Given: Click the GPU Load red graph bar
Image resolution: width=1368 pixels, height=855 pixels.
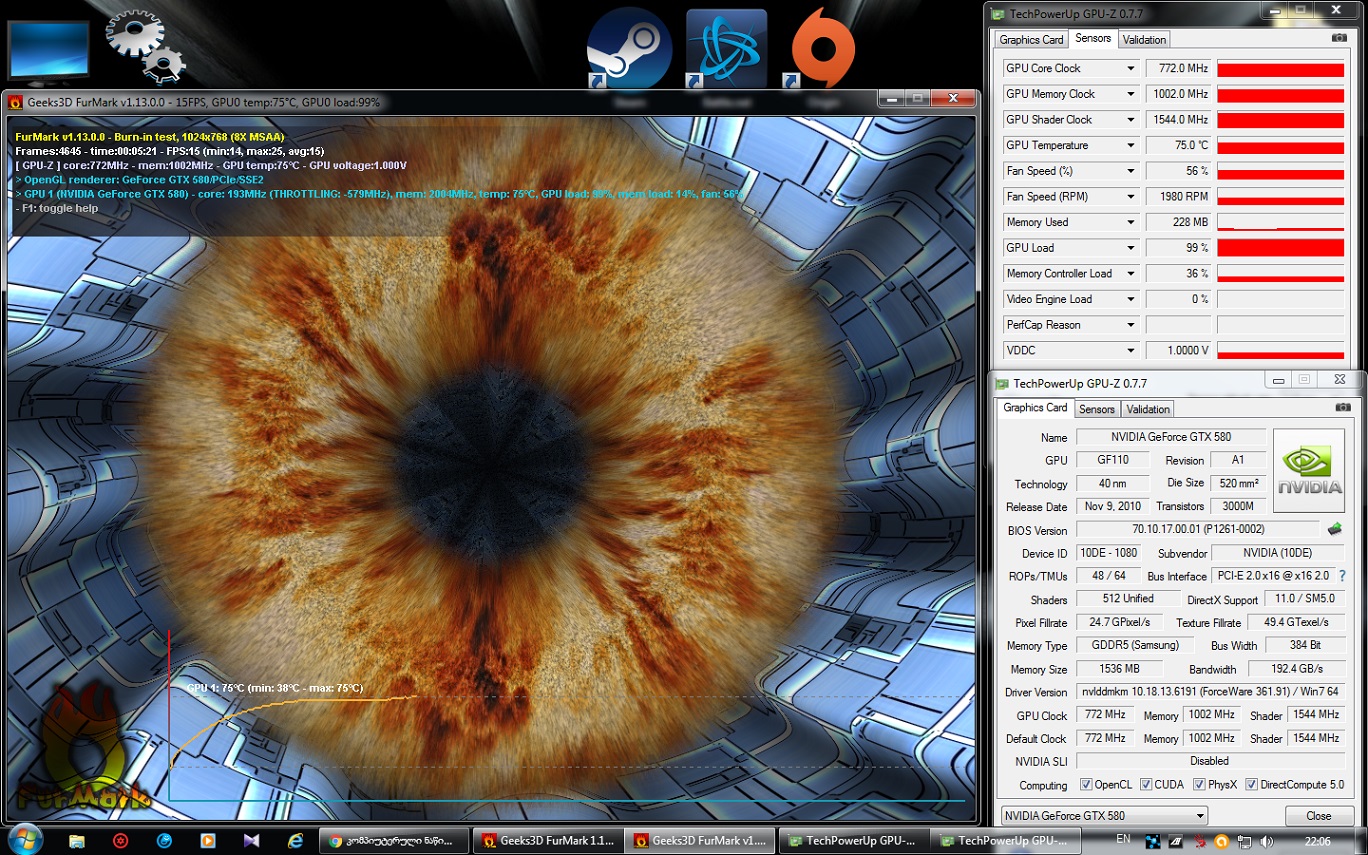Looking at the screenshot, I should point(1280,248).
